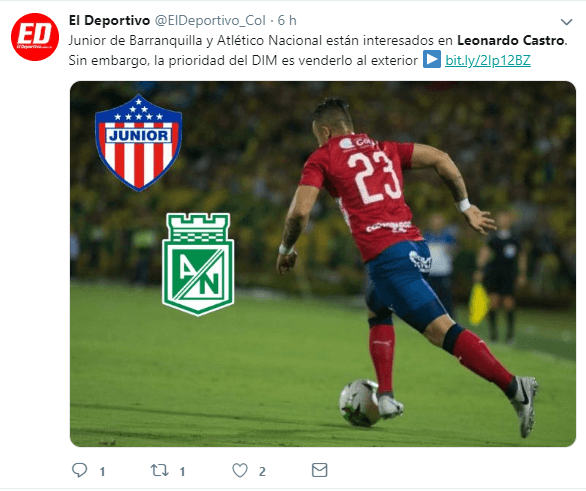Click the Atlético Nacional green crest

(198, 264)
